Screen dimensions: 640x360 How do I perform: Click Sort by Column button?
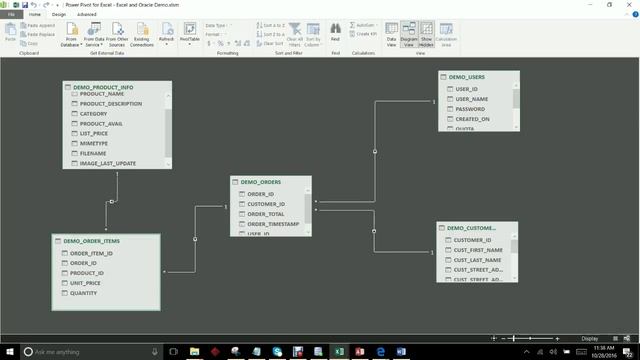click(313, 35)
